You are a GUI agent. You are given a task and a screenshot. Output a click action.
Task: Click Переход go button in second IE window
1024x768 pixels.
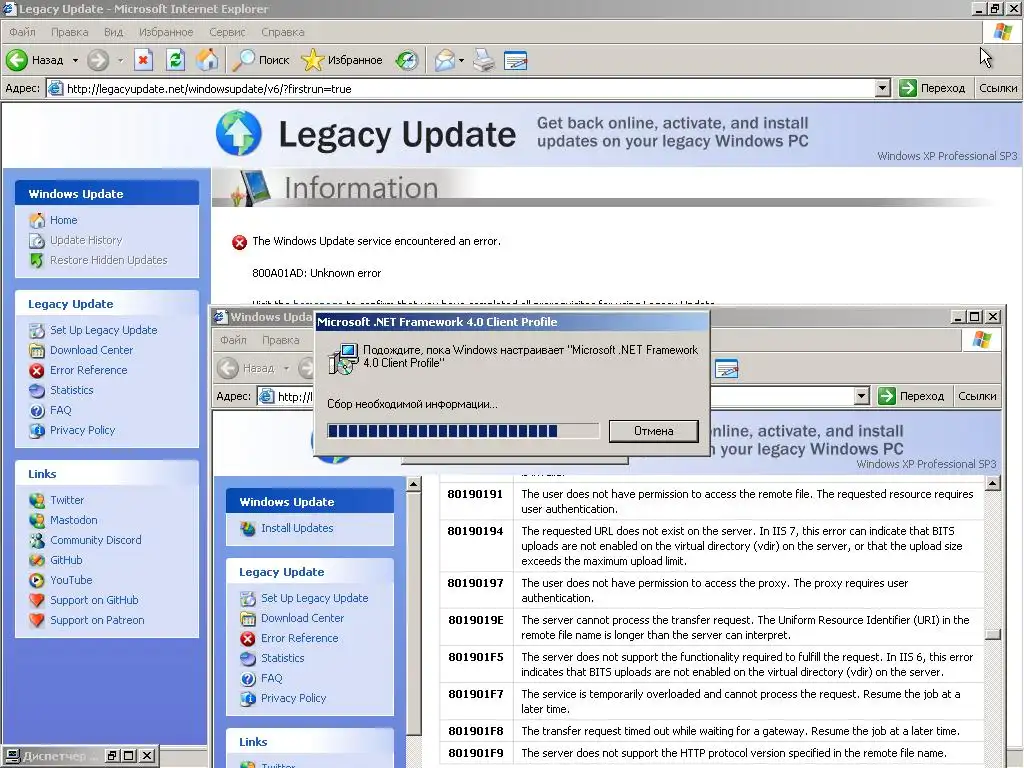[911, 396]
